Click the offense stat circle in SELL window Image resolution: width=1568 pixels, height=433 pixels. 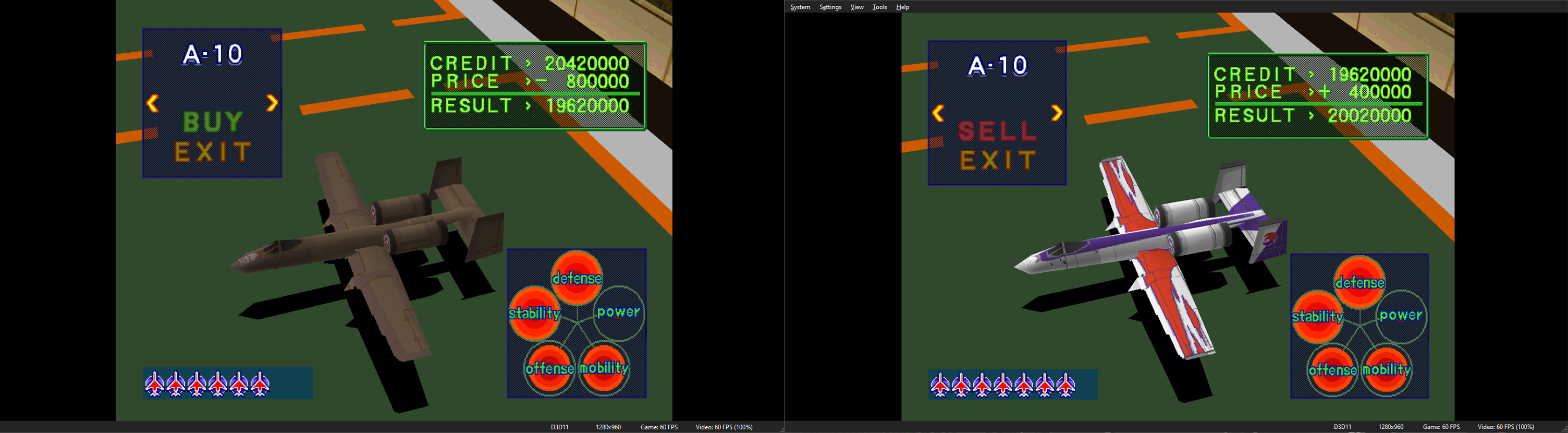[x=1333, y=370]
